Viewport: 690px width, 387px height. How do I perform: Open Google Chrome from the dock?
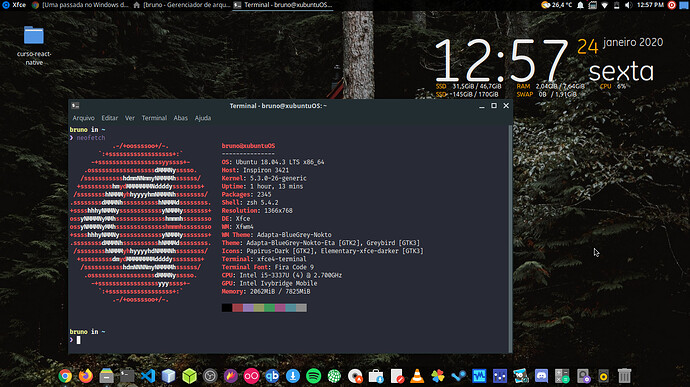coord(65,376)
